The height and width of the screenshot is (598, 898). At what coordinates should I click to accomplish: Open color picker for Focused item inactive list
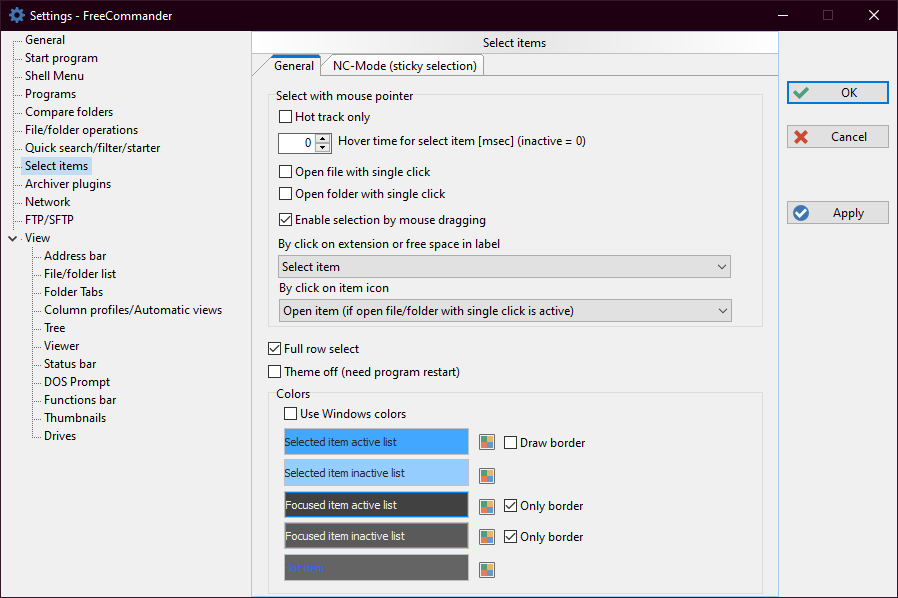click(x=487, y=538)
